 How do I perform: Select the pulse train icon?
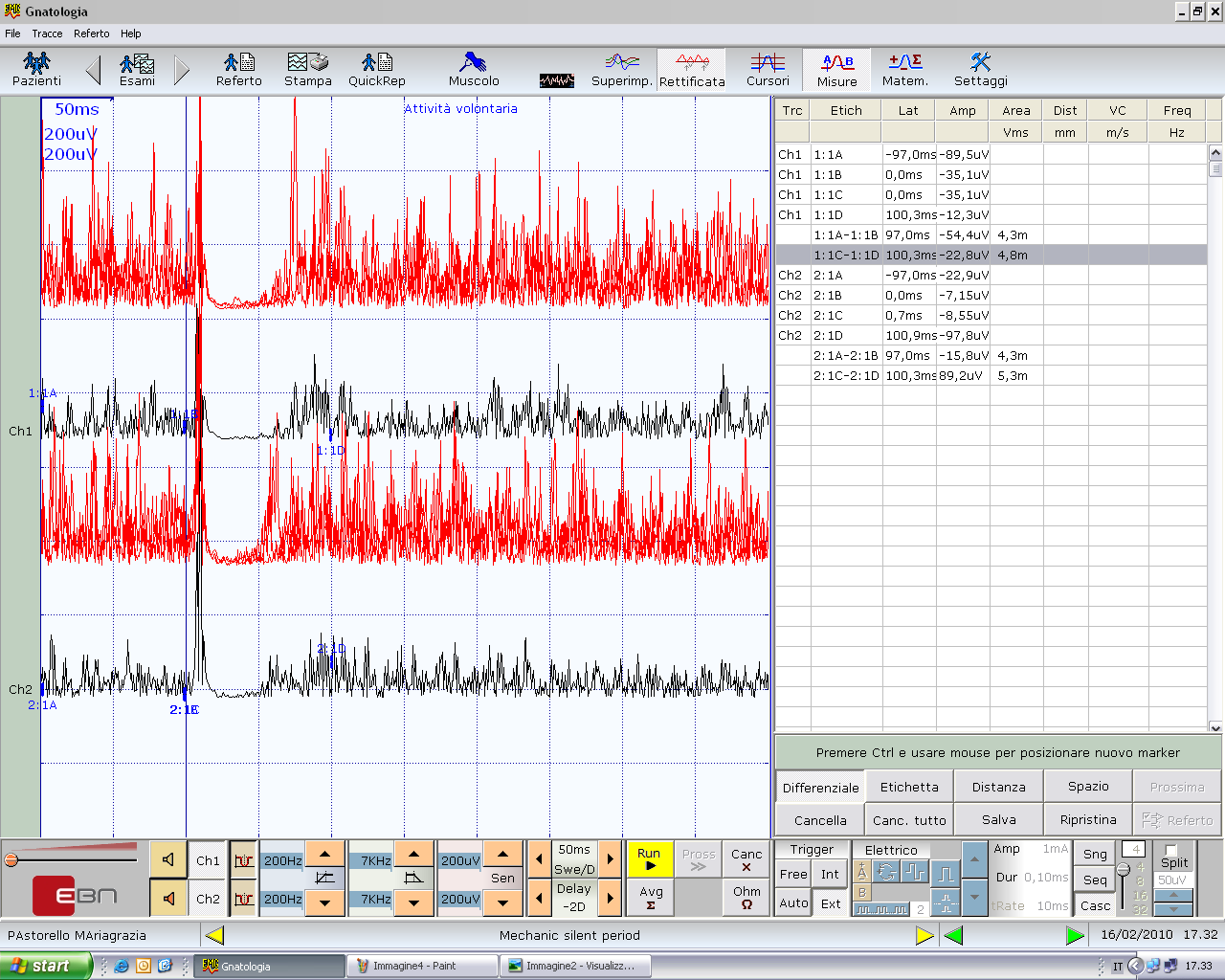point(881,908)
